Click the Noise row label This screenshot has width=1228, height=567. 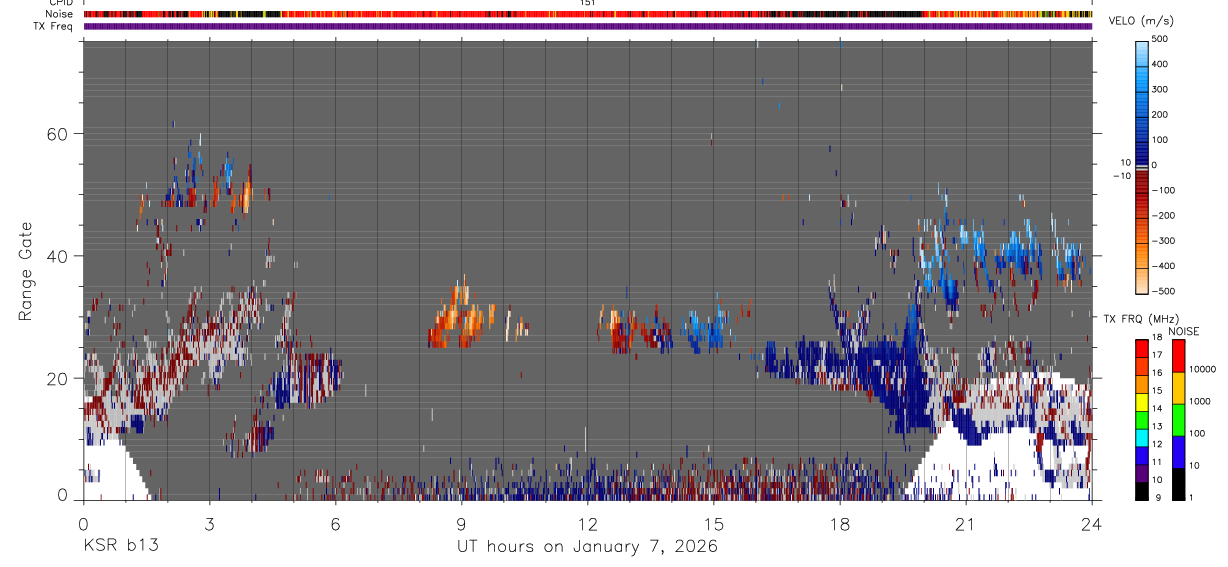(x=60, y=14)
